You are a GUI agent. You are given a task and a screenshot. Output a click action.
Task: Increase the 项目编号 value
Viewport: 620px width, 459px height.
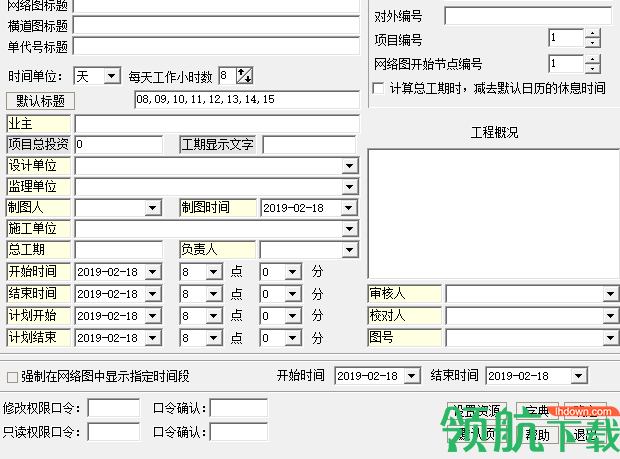592,34
